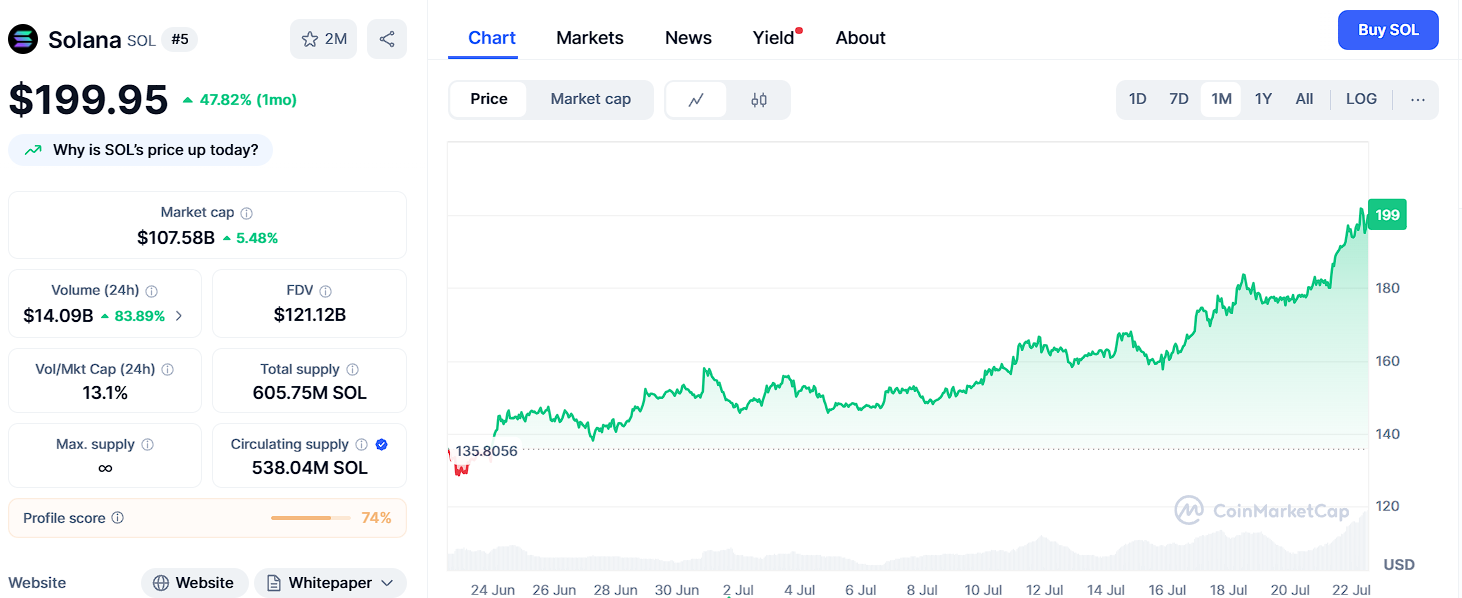Select the Price toggle
Viewport: 1462px width, 598px height.
(x=489, y=99)
